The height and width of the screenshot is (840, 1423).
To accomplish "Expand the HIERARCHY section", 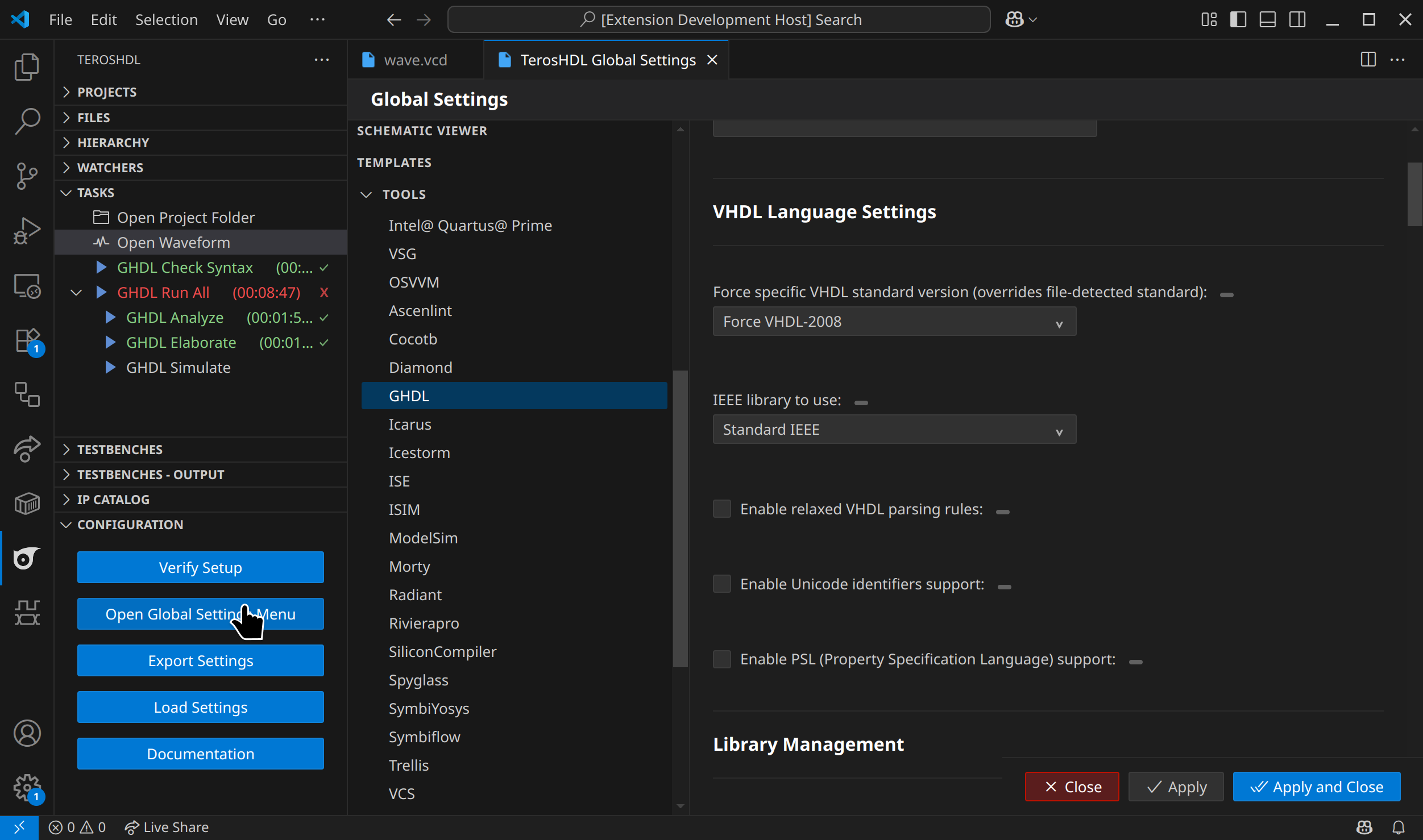I will tap(201, 142).
